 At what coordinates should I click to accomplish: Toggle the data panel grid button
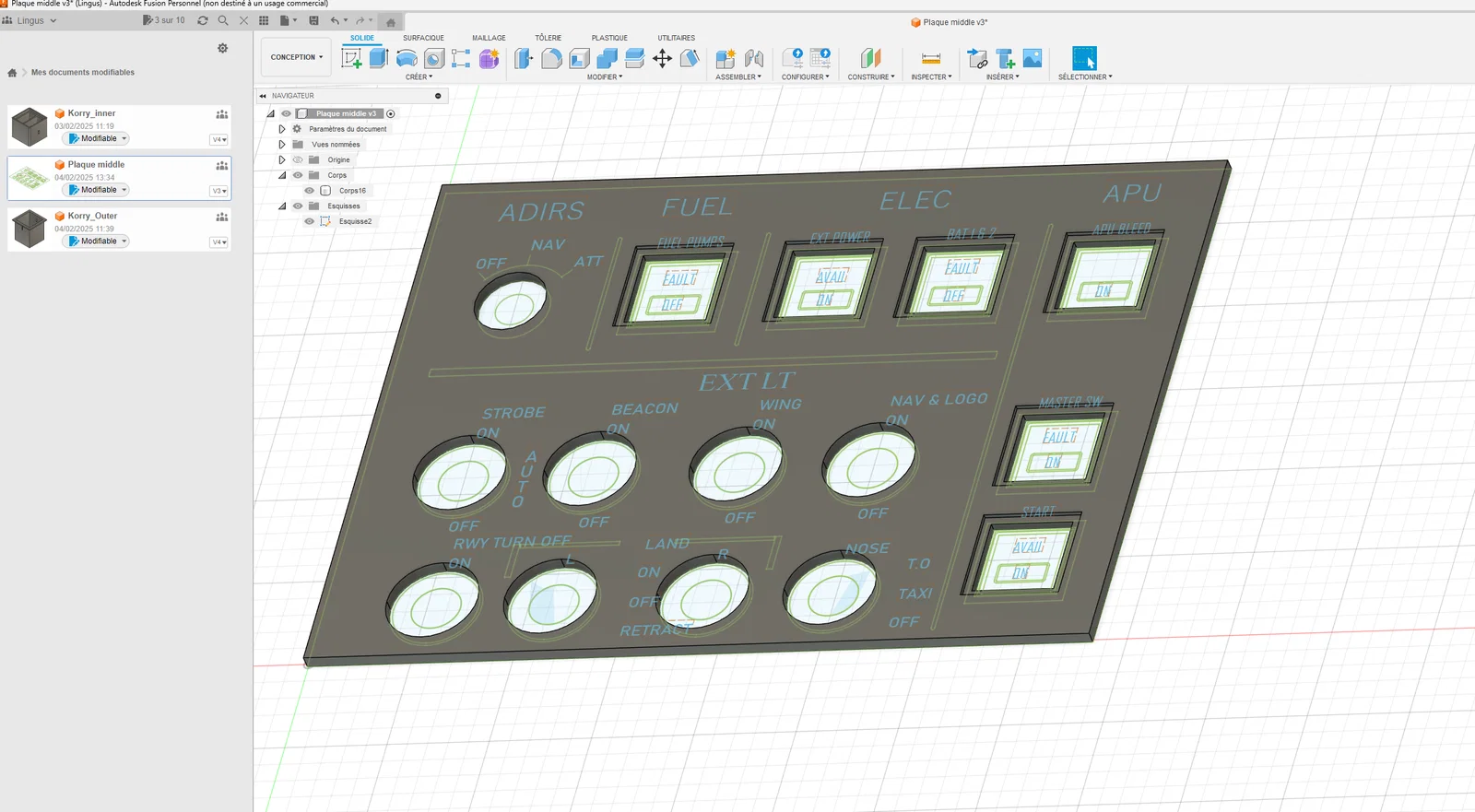coord(264,20)
